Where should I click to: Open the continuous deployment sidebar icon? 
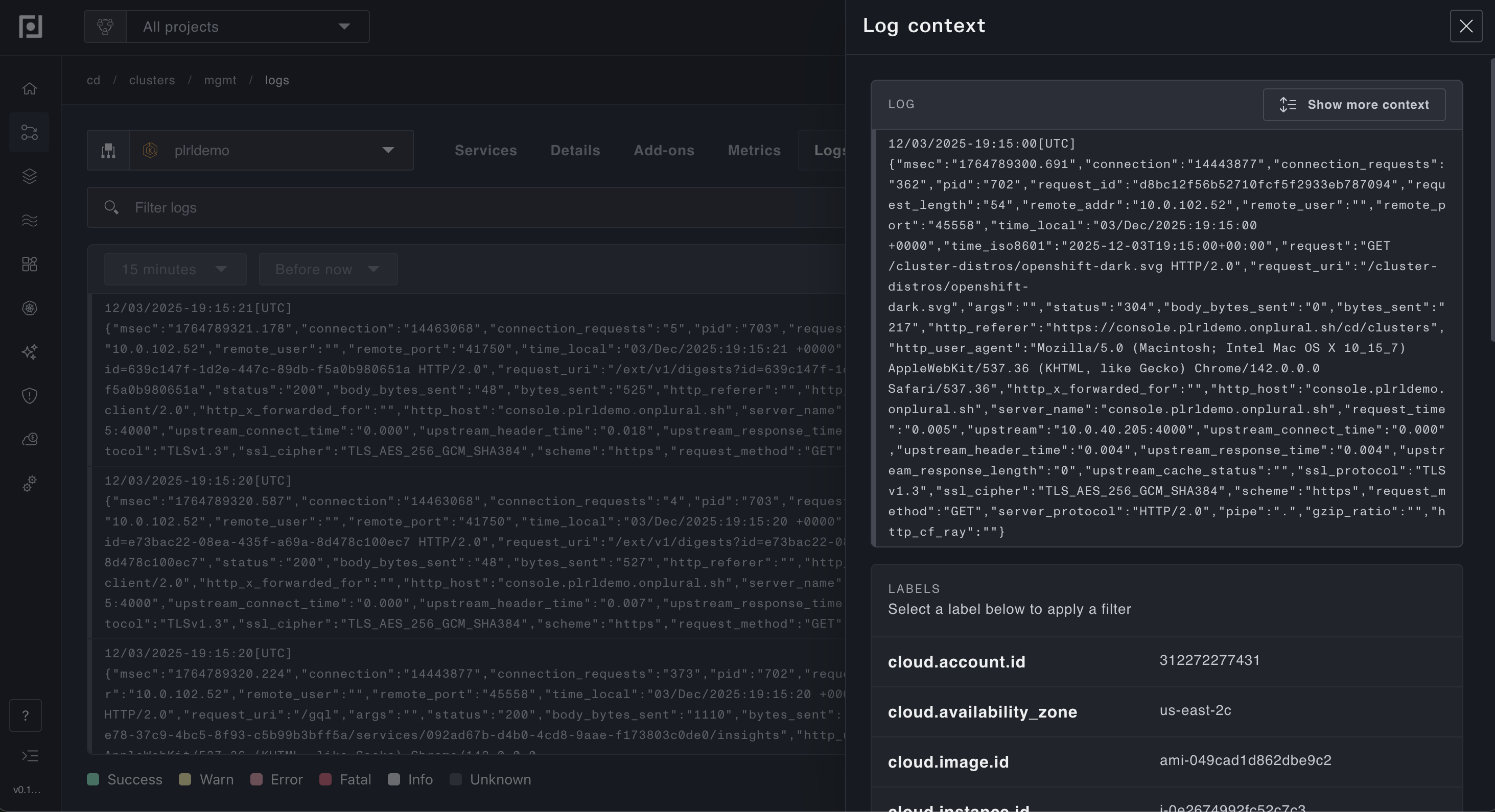click(30, 132)
